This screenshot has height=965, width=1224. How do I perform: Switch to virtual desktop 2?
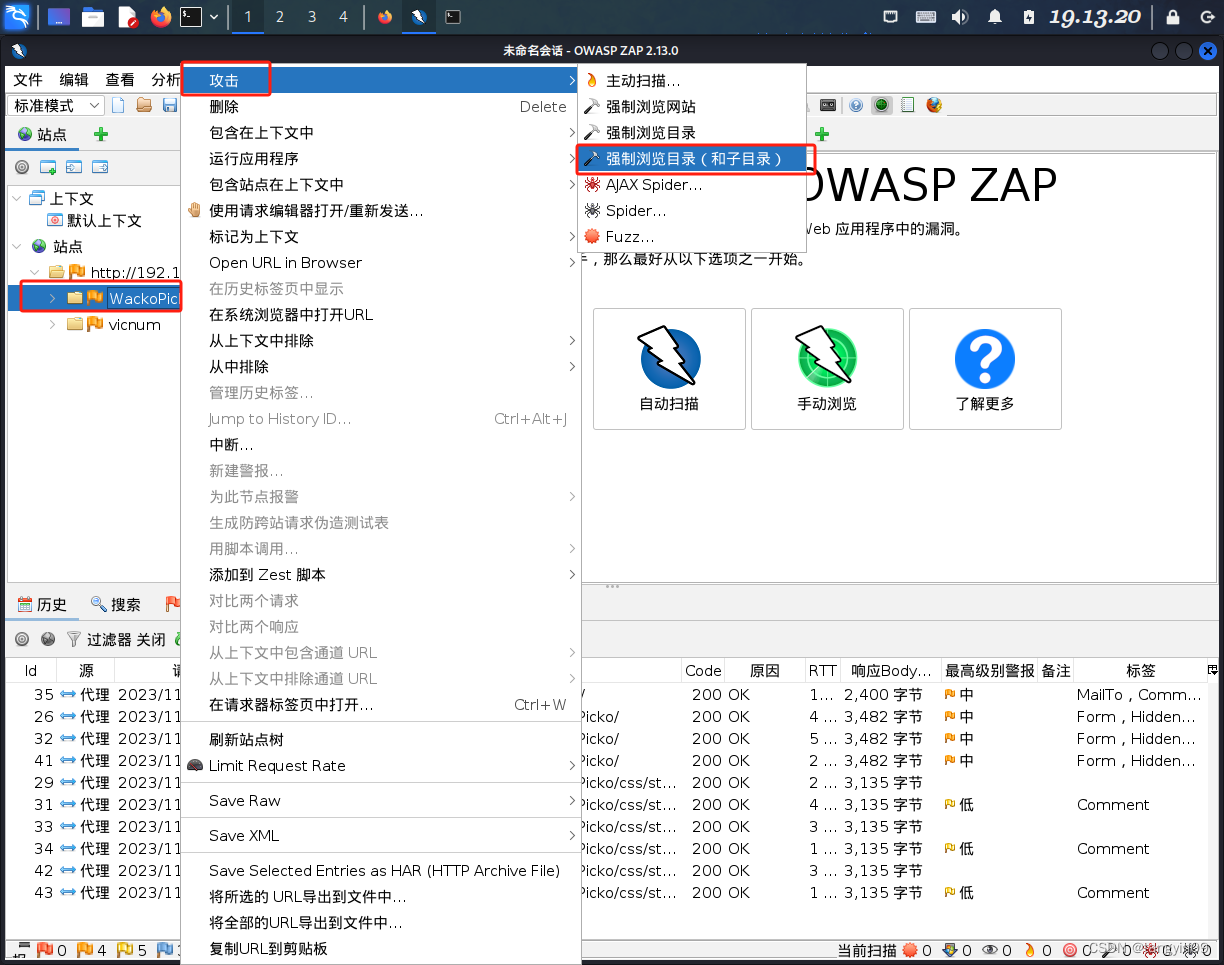point(279,17)
